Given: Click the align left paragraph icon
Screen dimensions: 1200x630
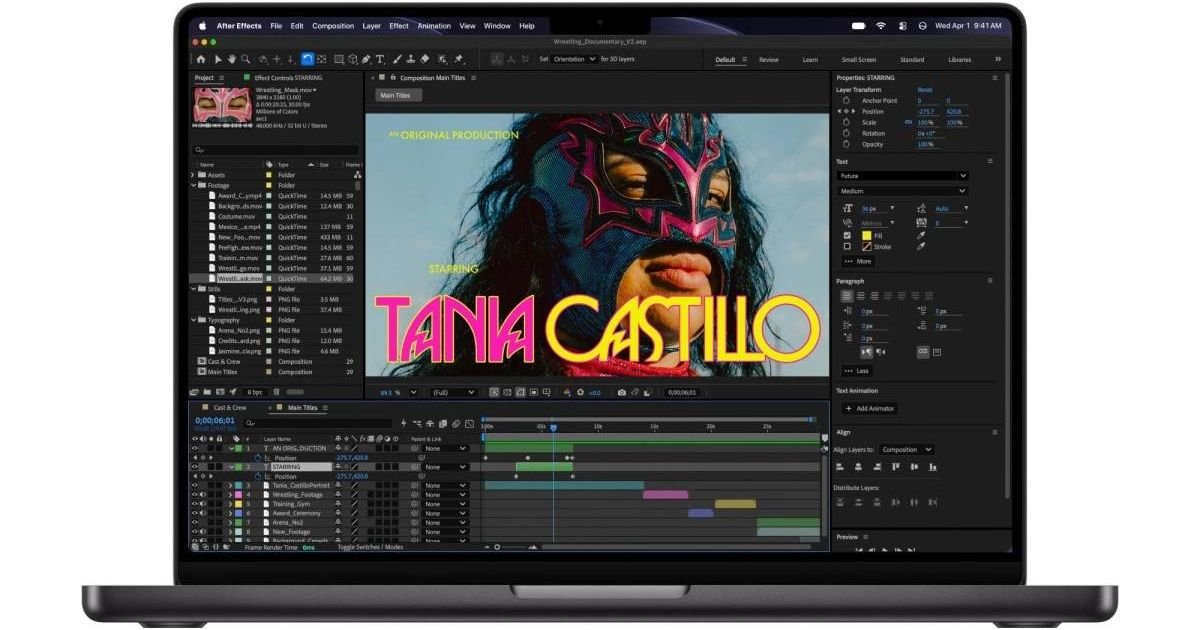Looking at the screenshot, I should 846,296.
